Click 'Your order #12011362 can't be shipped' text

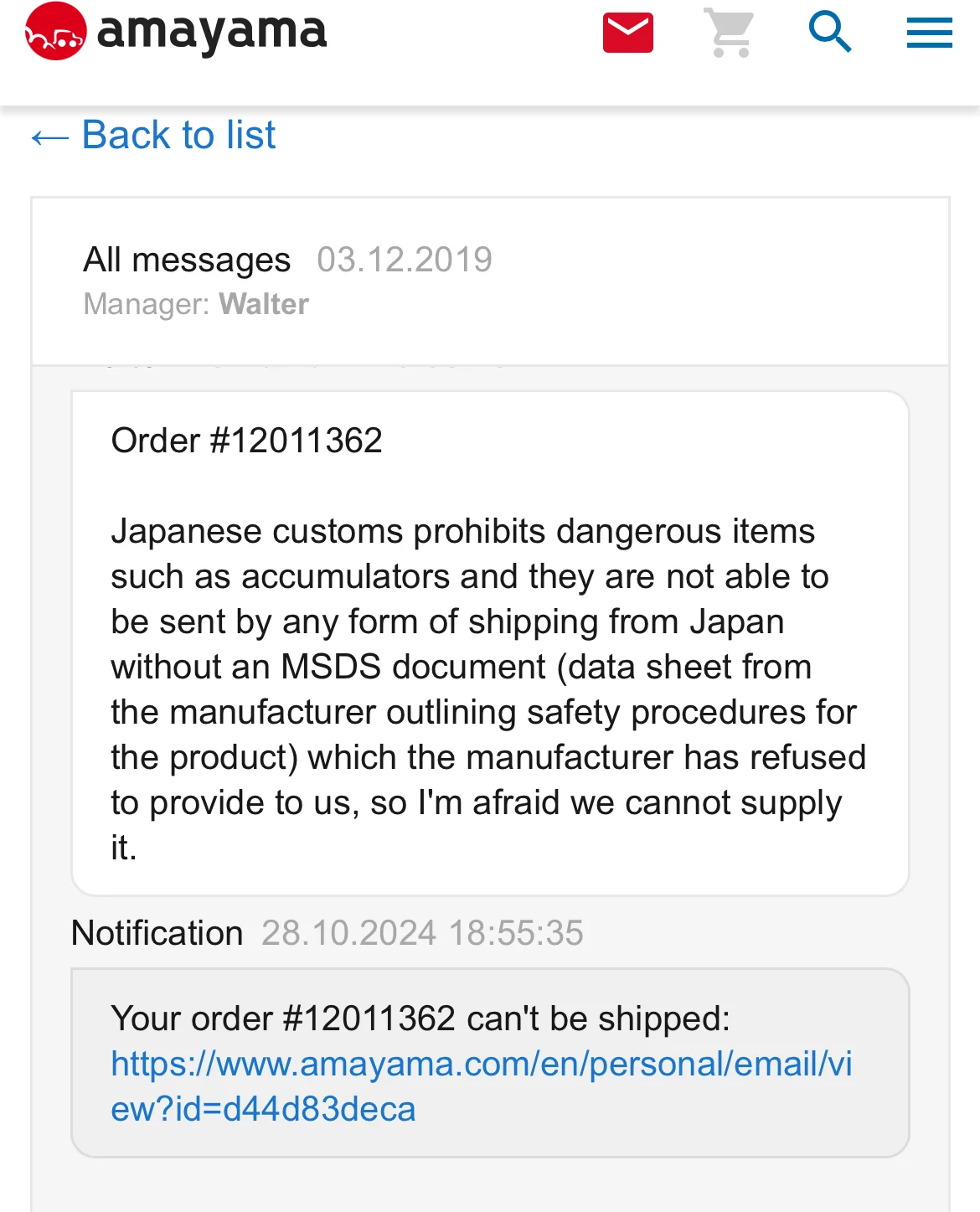420,1019
